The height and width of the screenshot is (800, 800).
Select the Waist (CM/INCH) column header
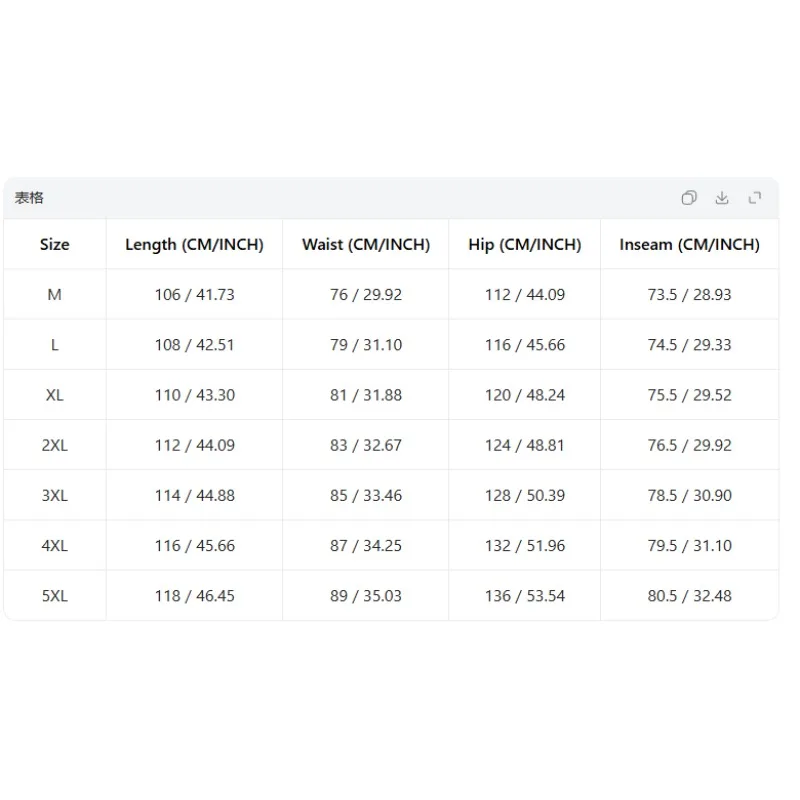[366, 244]
